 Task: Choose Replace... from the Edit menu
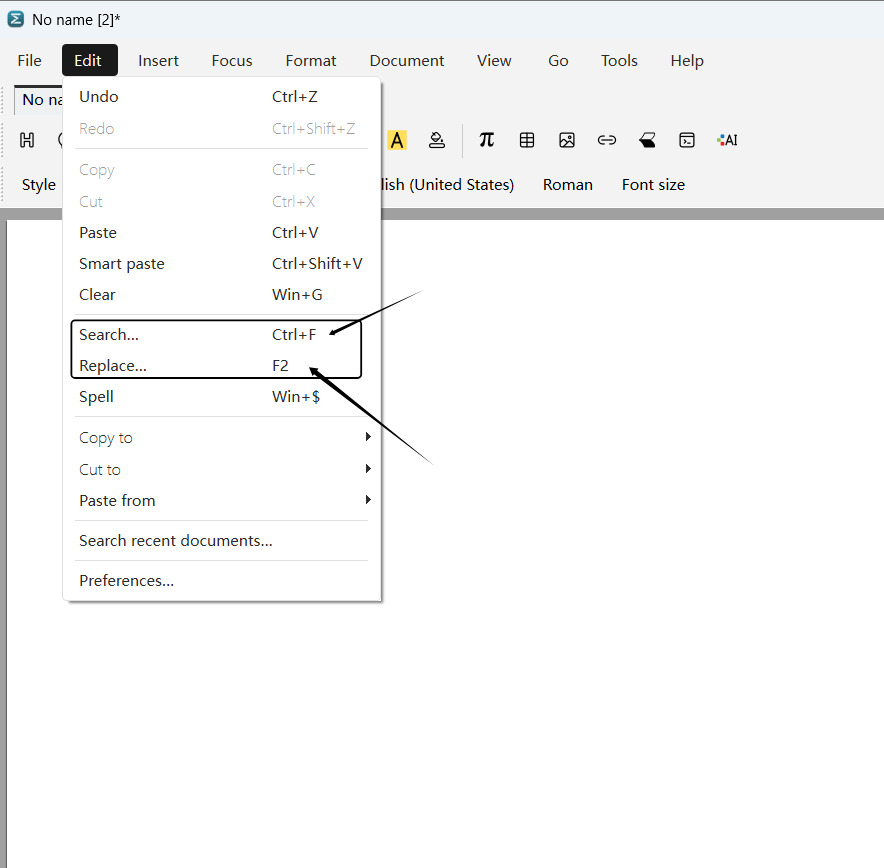[113, 366]
